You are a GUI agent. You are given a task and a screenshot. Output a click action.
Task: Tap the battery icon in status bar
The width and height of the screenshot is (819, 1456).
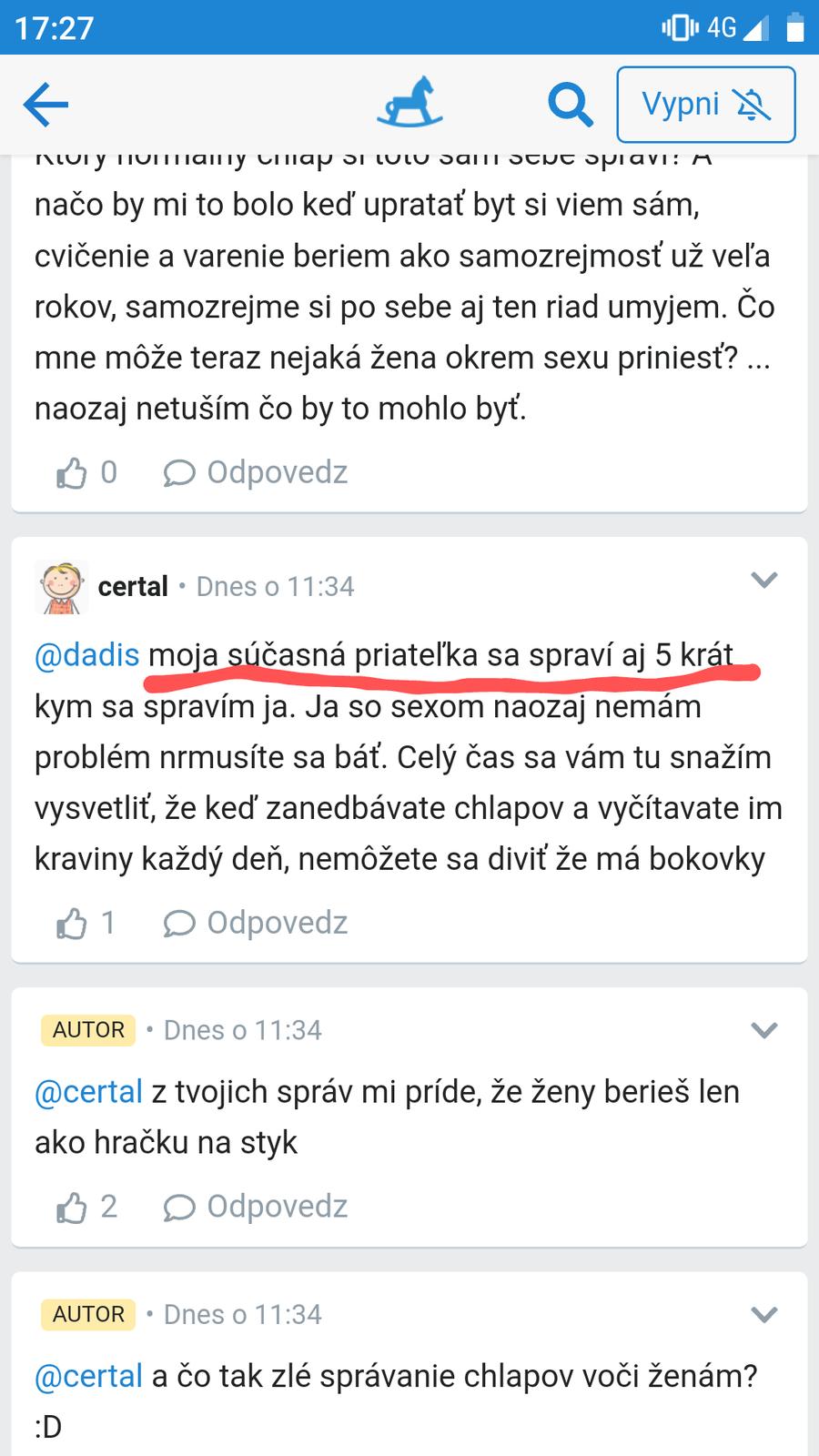point(794,28)
